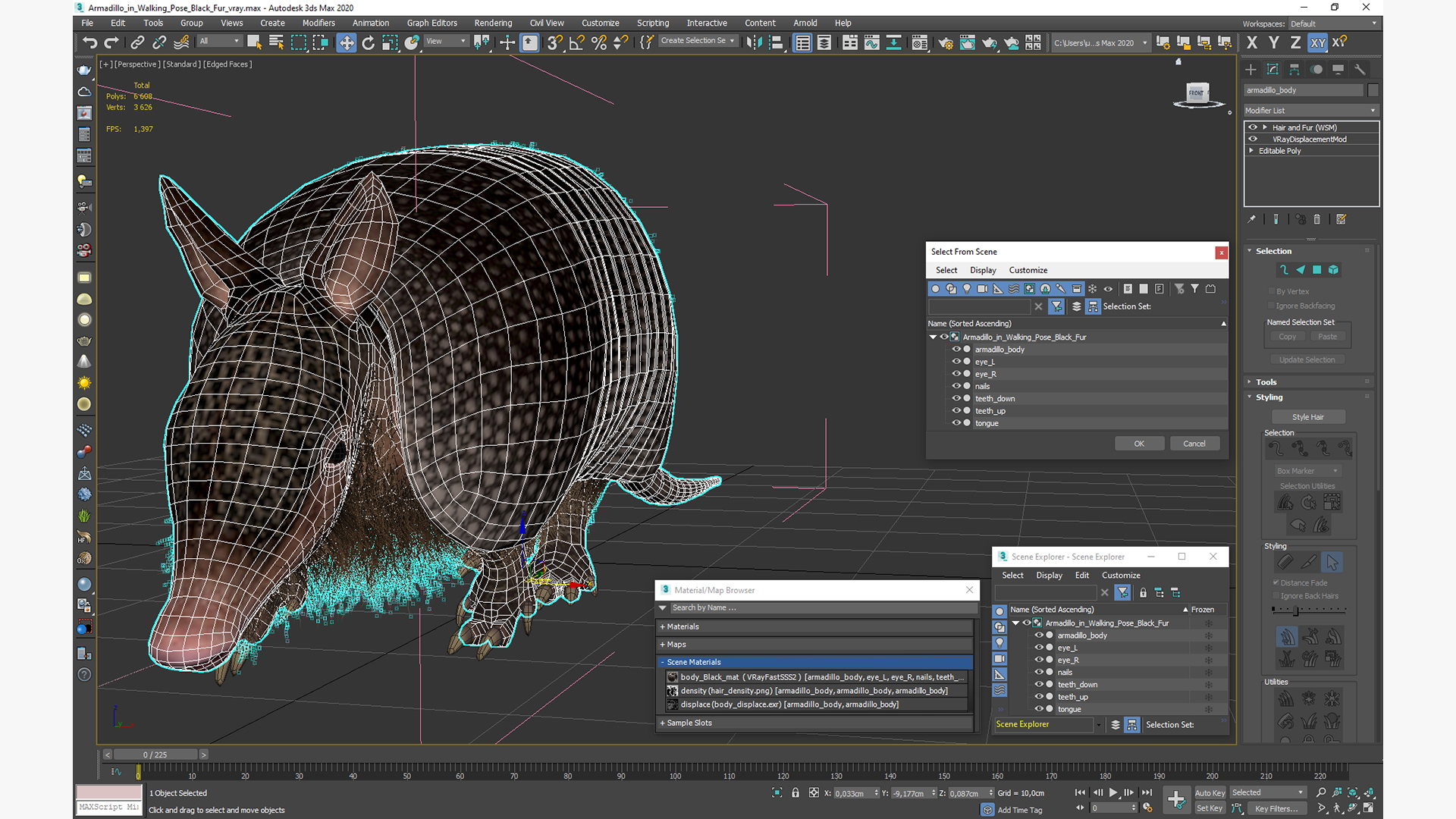Toggle the 3D Snaps tool
Screen dimensions: 1456x819
point(555,43)
